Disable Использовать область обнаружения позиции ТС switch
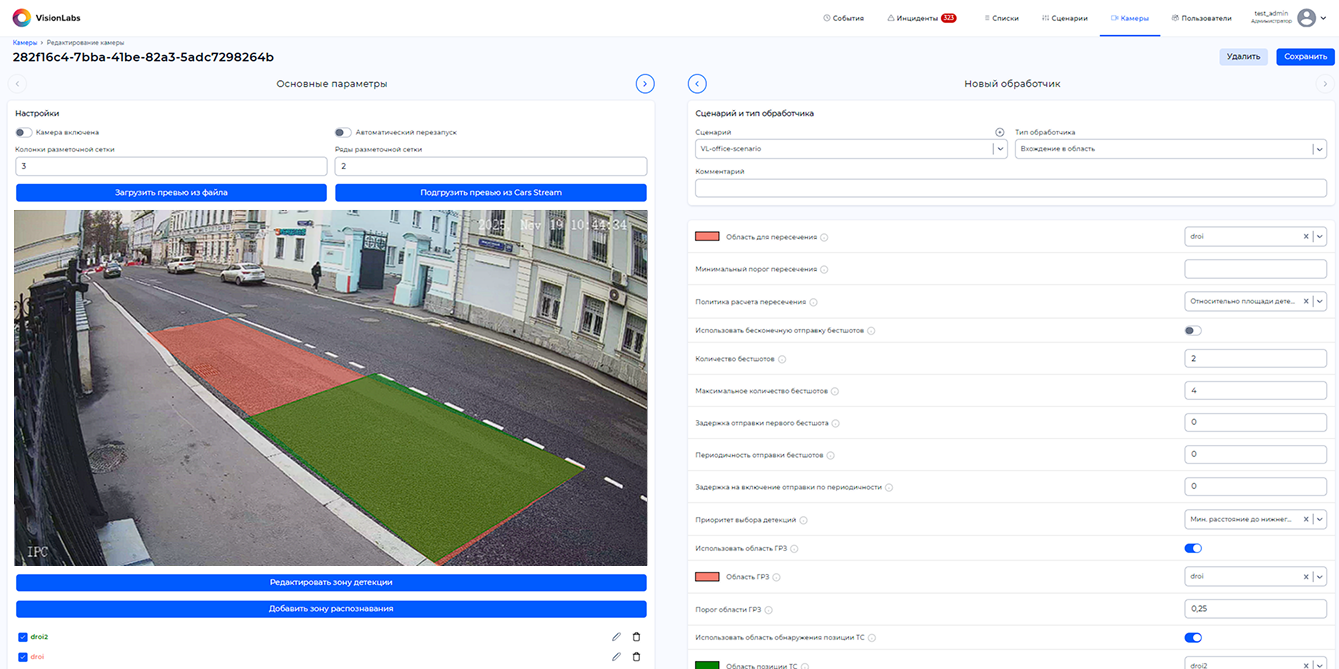This screenshot has height=669, width=1339. click(x=1193, y=637)
